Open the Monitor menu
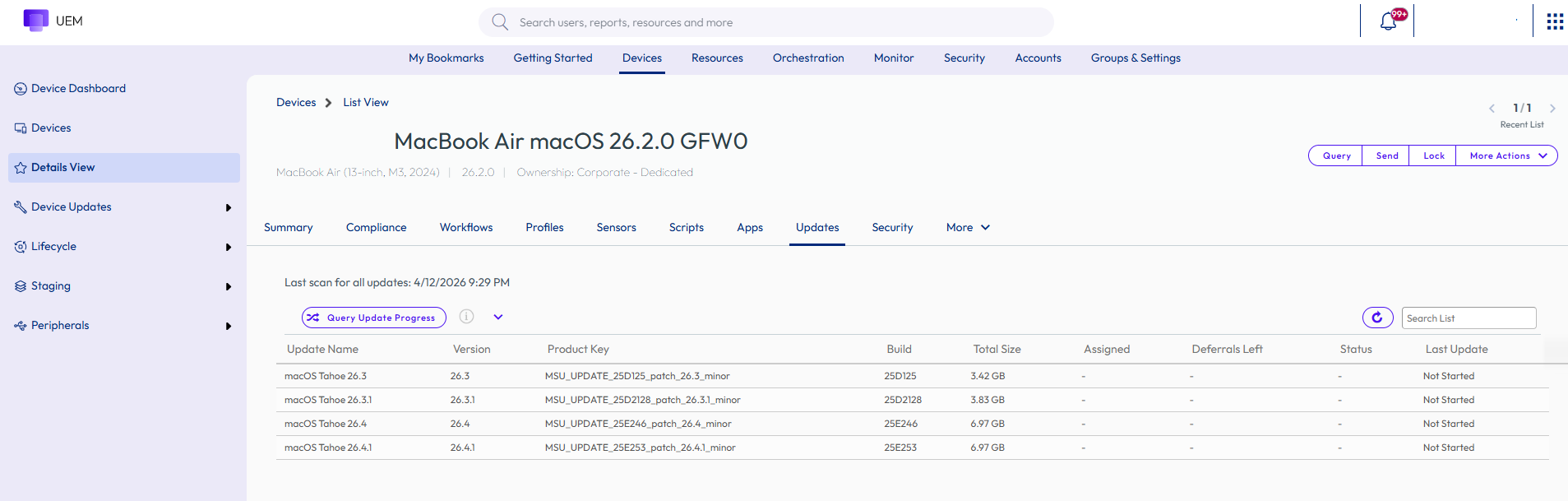Screen dimensions: 1568x501 pyautogui.click(x=894, y=58)
